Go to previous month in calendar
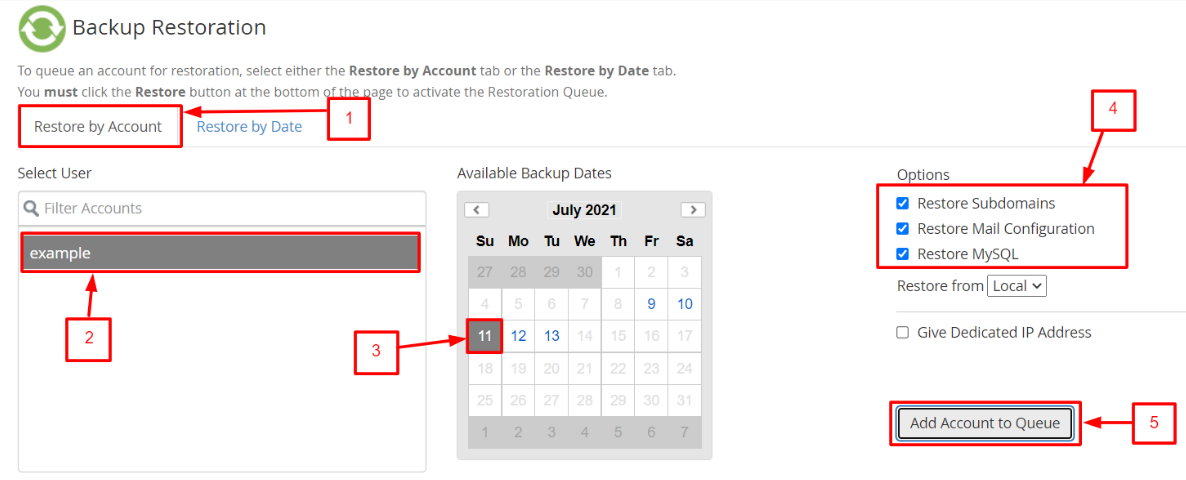Screen dimensions: 1186x480 point(477,210)
